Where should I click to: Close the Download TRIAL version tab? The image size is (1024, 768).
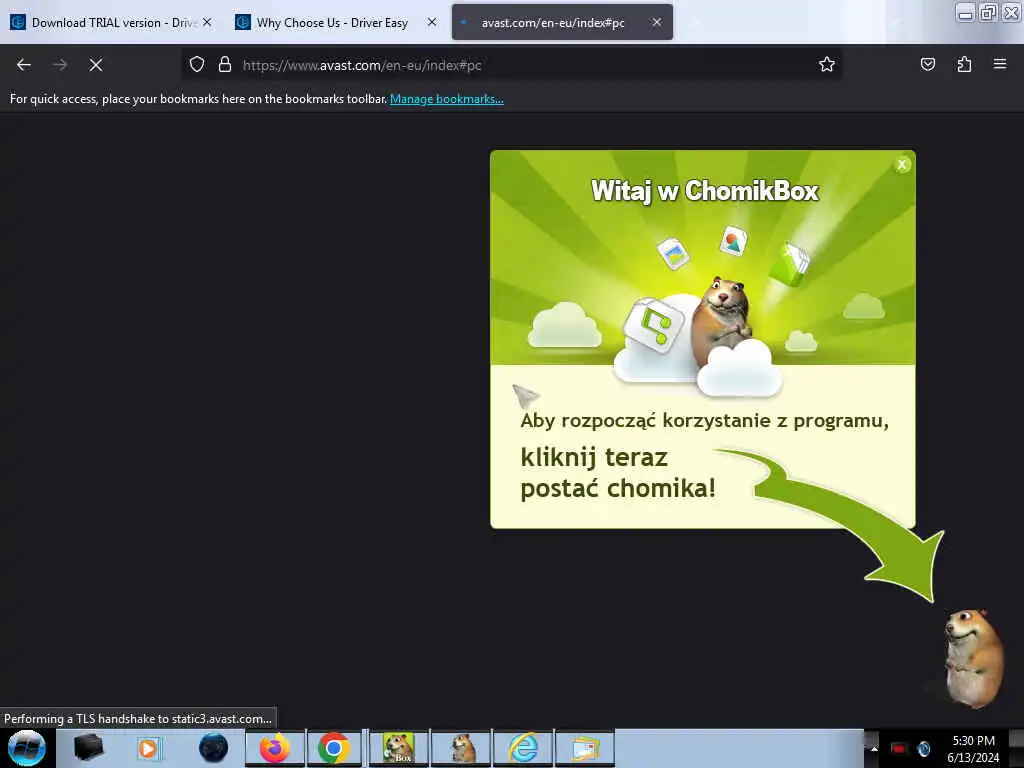[x=207, y=22]
